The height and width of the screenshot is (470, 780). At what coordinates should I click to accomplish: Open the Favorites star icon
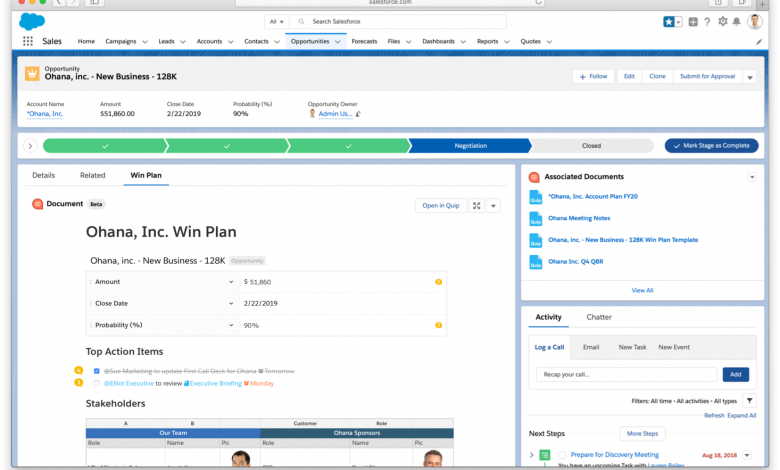[x=669, y=22]
